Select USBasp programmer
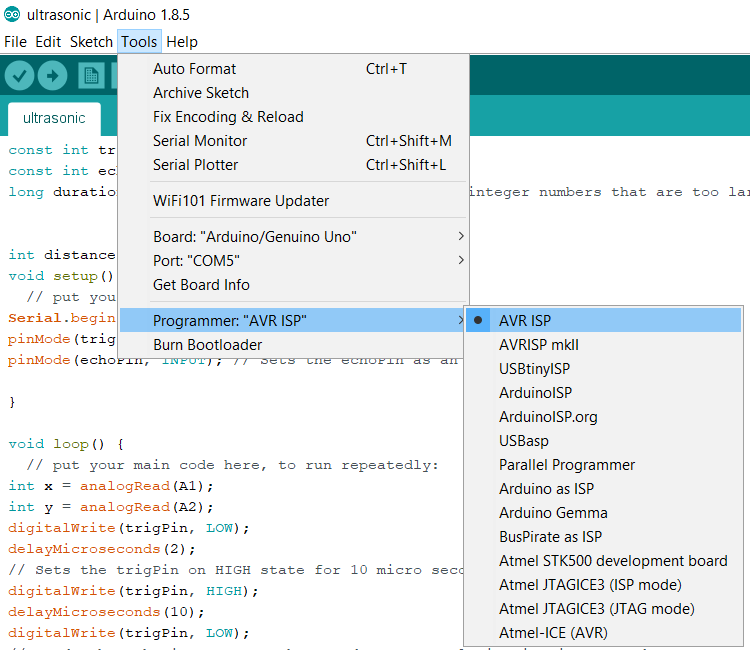The height and width of the screenshot is (650, 750). coord(604,441)
